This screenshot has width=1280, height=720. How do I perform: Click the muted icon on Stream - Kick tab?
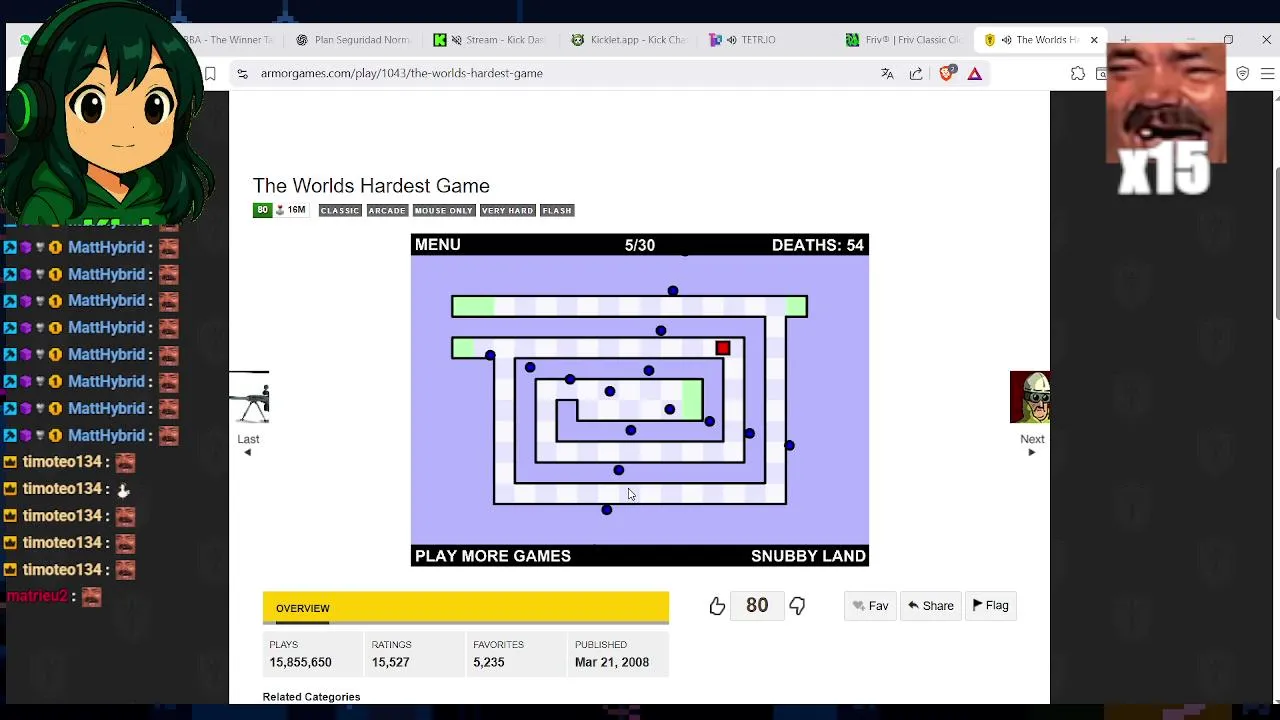click(456, 40)
